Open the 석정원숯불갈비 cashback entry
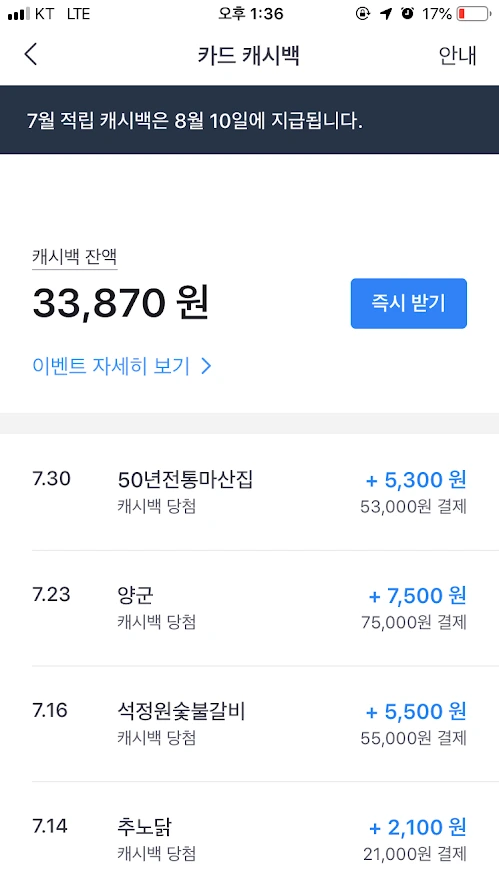The width and height of the screenshot is (499, 888). point(249,723)
